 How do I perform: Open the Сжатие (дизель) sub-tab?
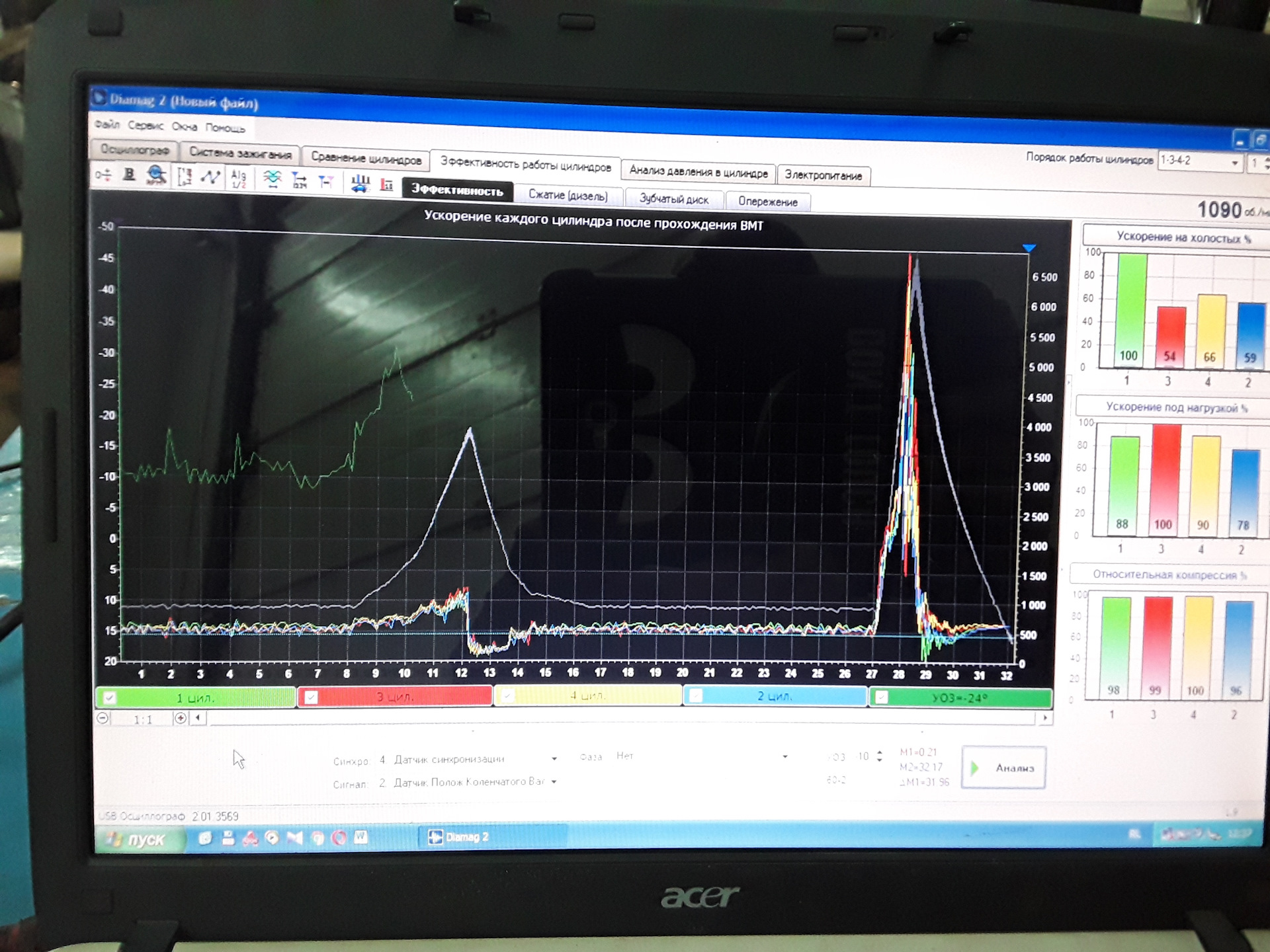[568, 196]
